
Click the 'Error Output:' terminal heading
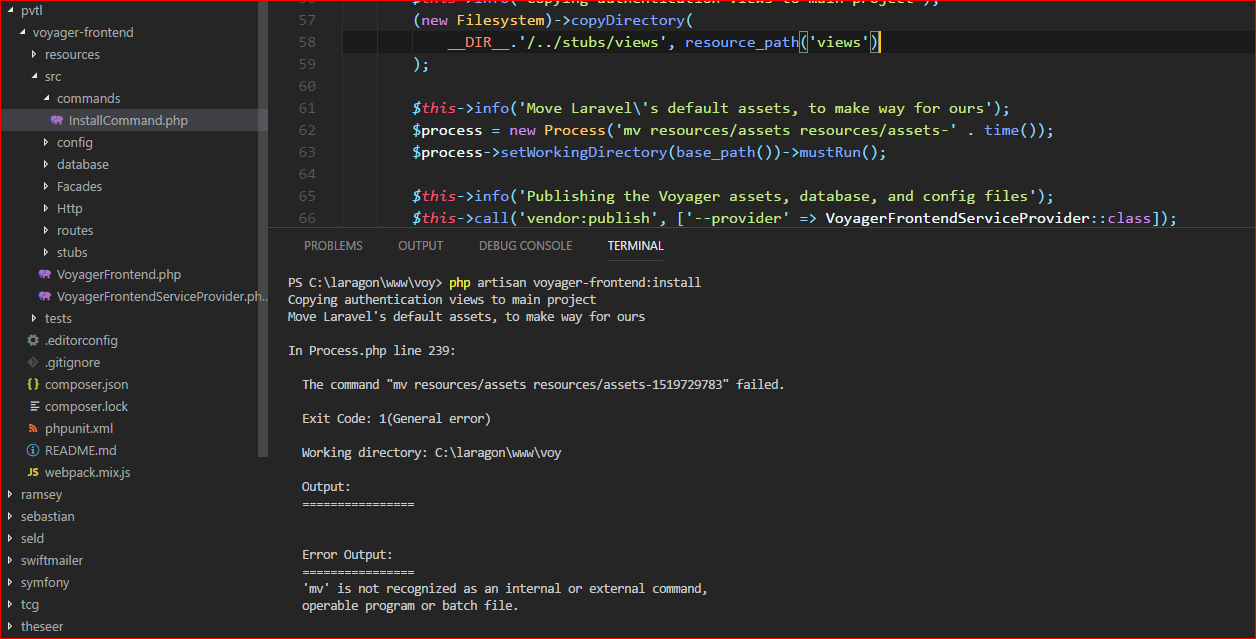[348, 555]
